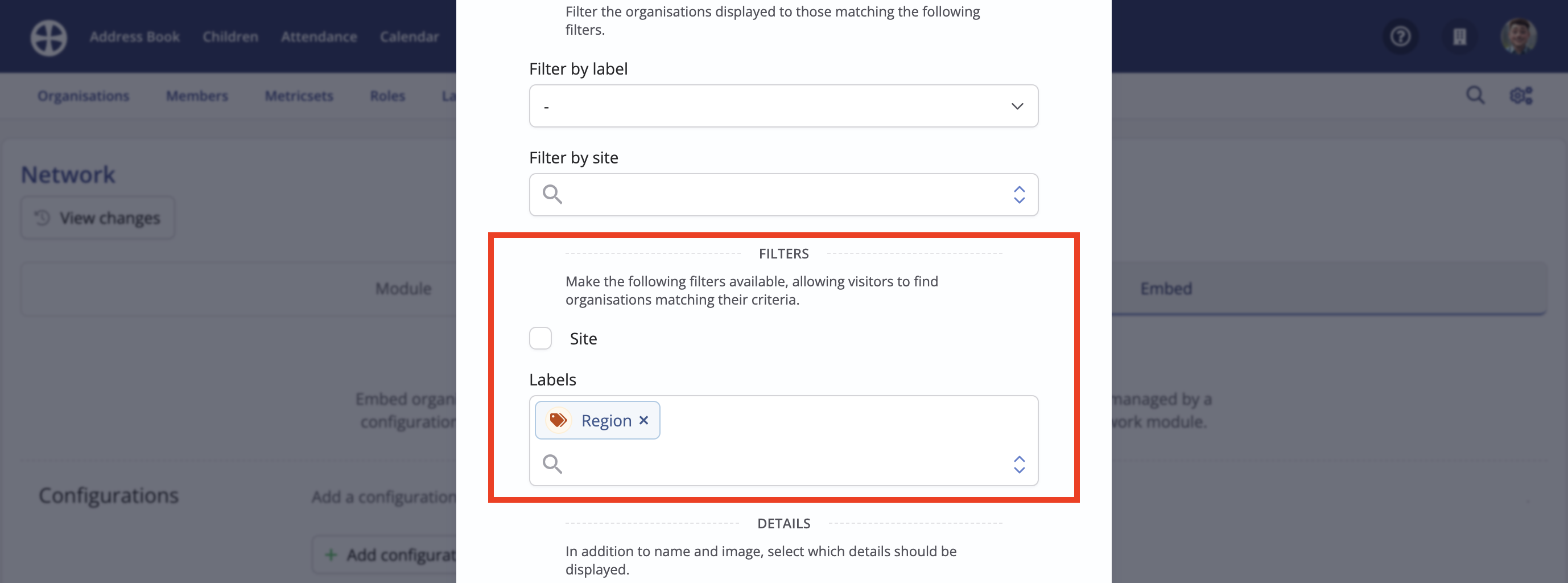1568x583 pixels.
Task: Click the building icon in header
Action: point(1460,36)
